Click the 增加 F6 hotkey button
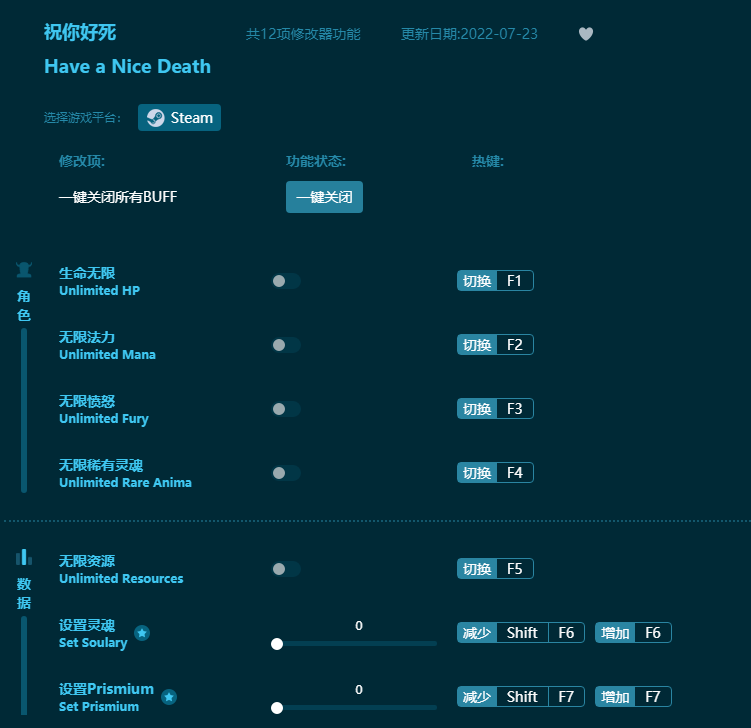Screen dimensions: 751x728 pyautogui.click(x=633, y=633)
